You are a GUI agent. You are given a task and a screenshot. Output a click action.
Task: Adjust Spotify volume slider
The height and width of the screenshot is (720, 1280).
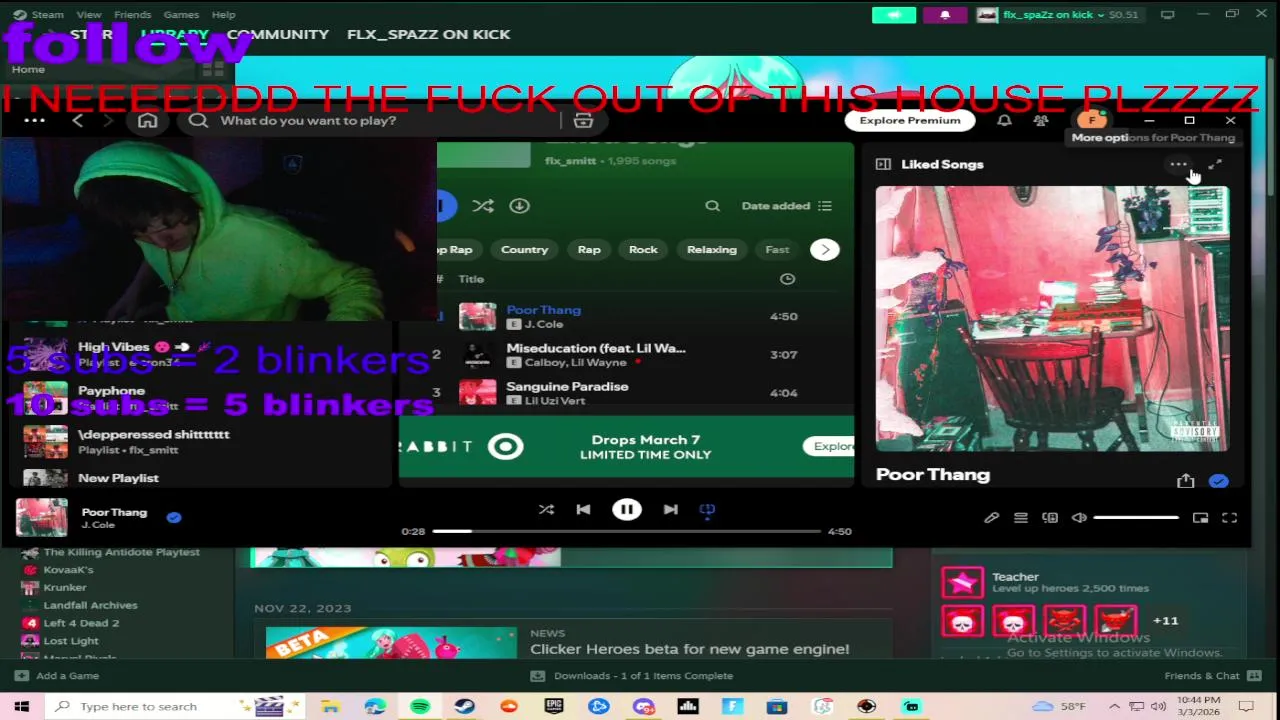click(1136, 518)
